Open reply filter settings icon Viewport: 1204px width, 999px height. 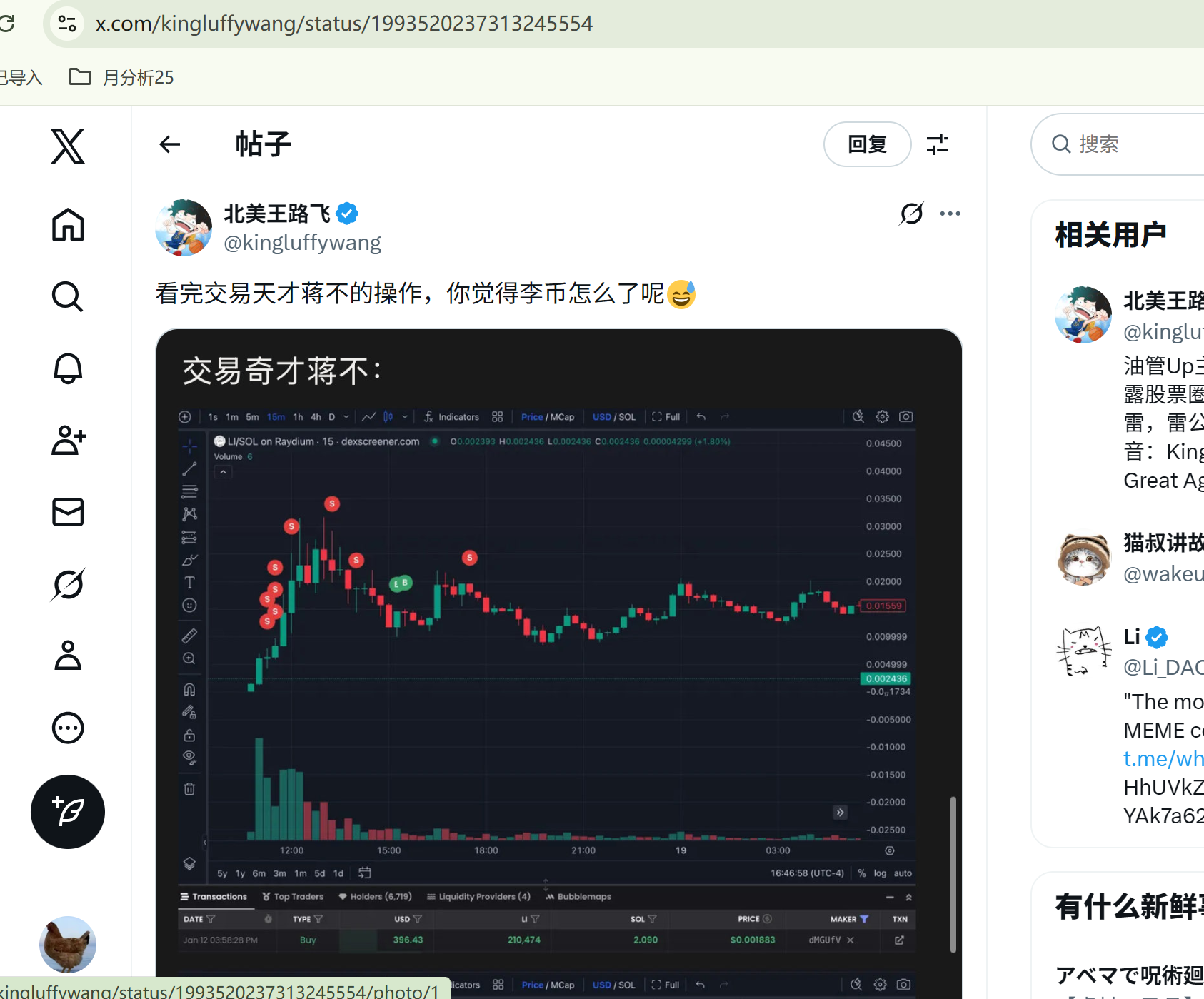938,144
